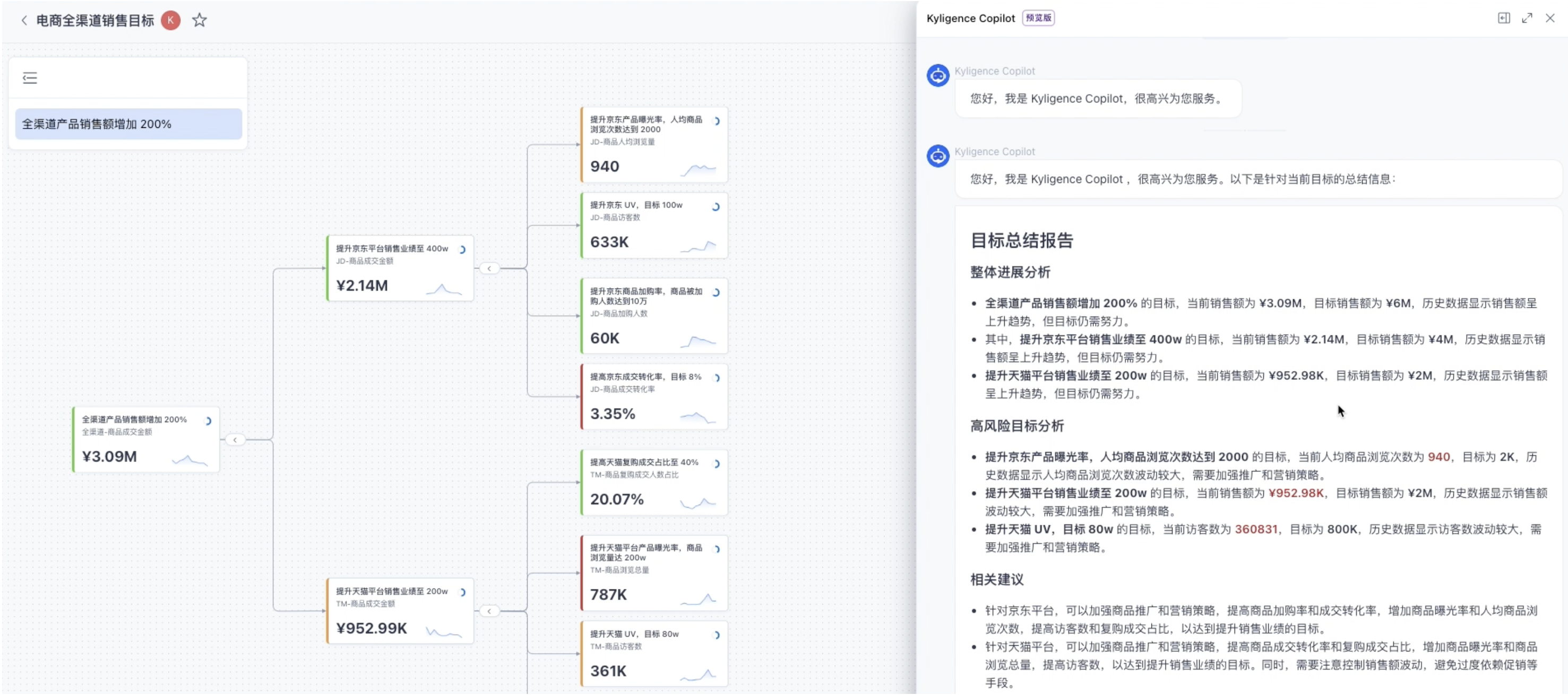Open the 60K JD-商品加购人数 card
This screenshot has width=1568, height=695.
(x=654, y=316)
